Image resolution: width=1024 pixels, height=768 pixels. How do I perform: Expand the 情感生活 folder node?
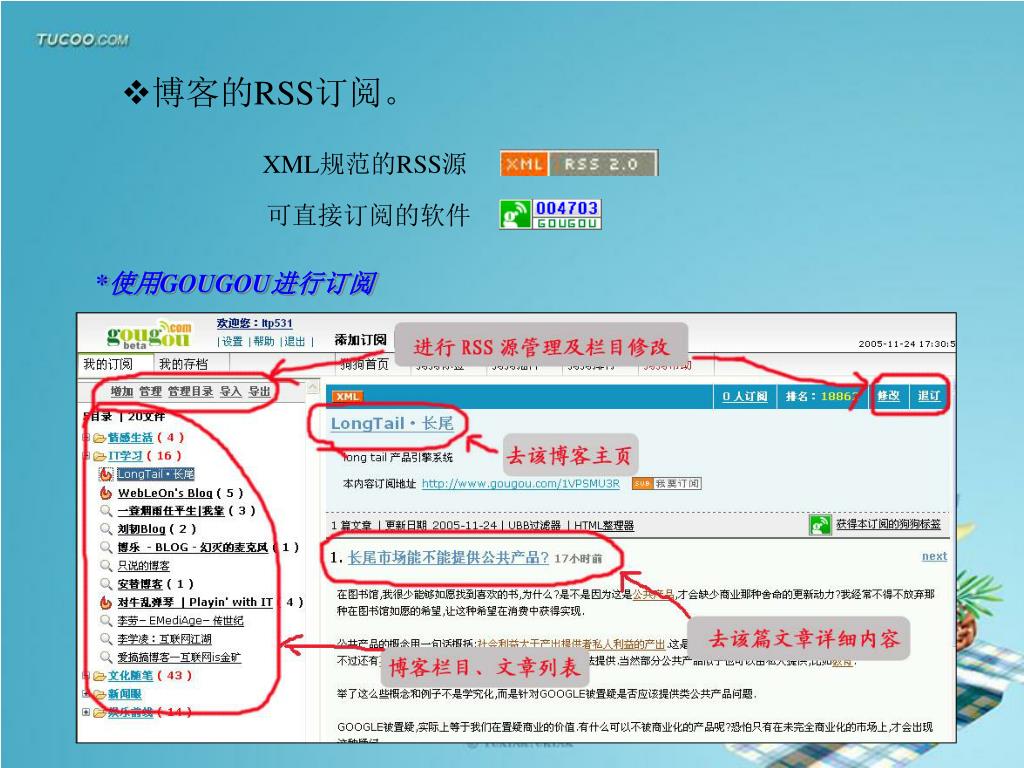86,437
